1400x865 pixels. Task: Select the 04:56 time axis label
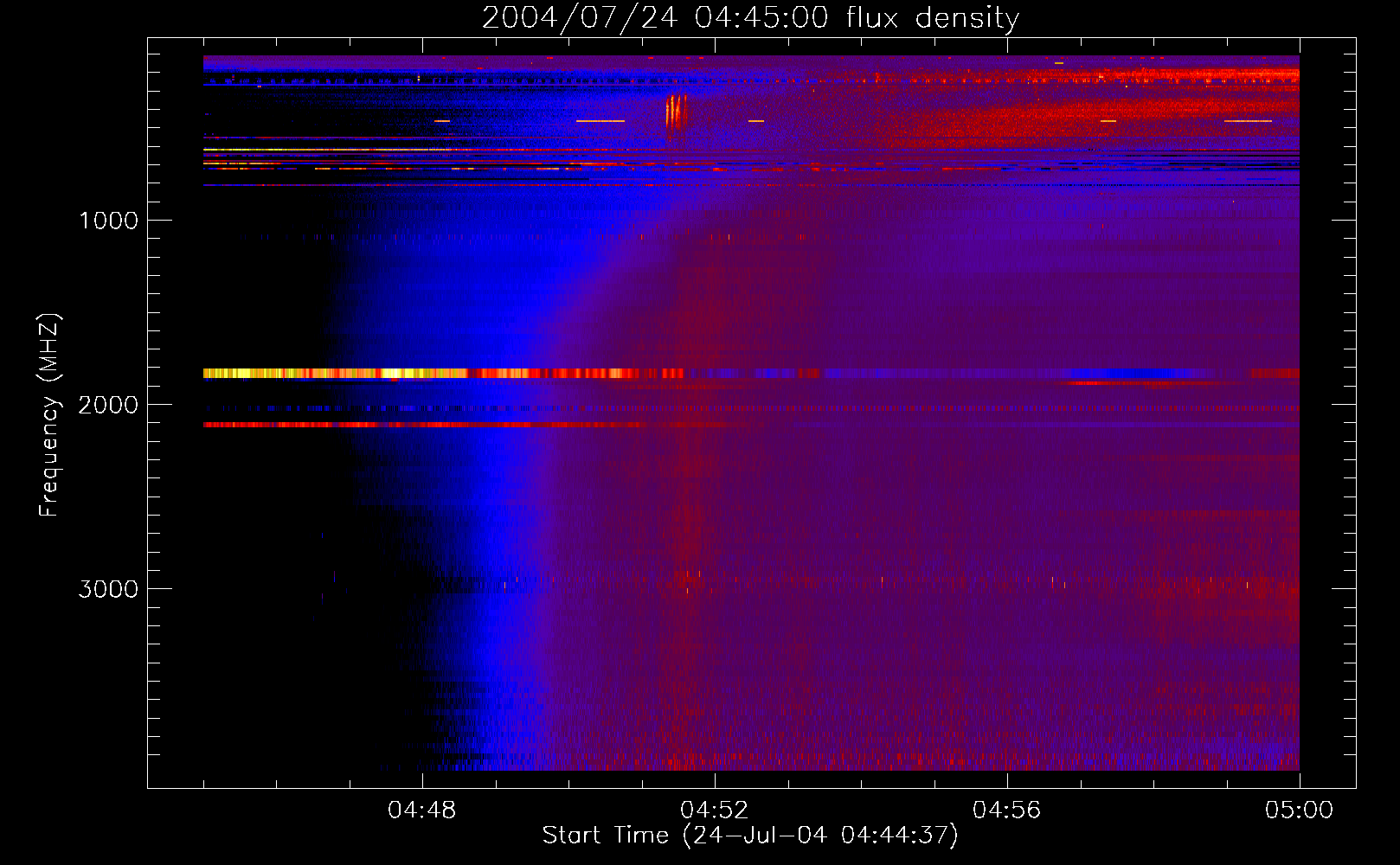click(1007, 811)
